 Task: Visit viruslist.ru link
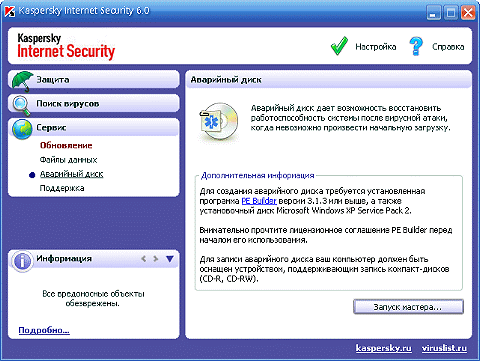[444, 348]
